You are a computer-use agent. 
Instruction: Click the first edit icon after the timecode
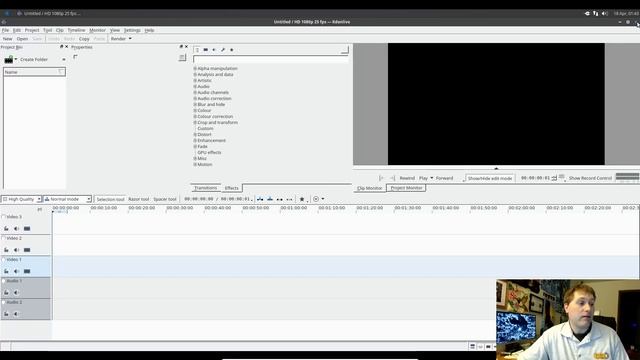(x=260, y=199)
